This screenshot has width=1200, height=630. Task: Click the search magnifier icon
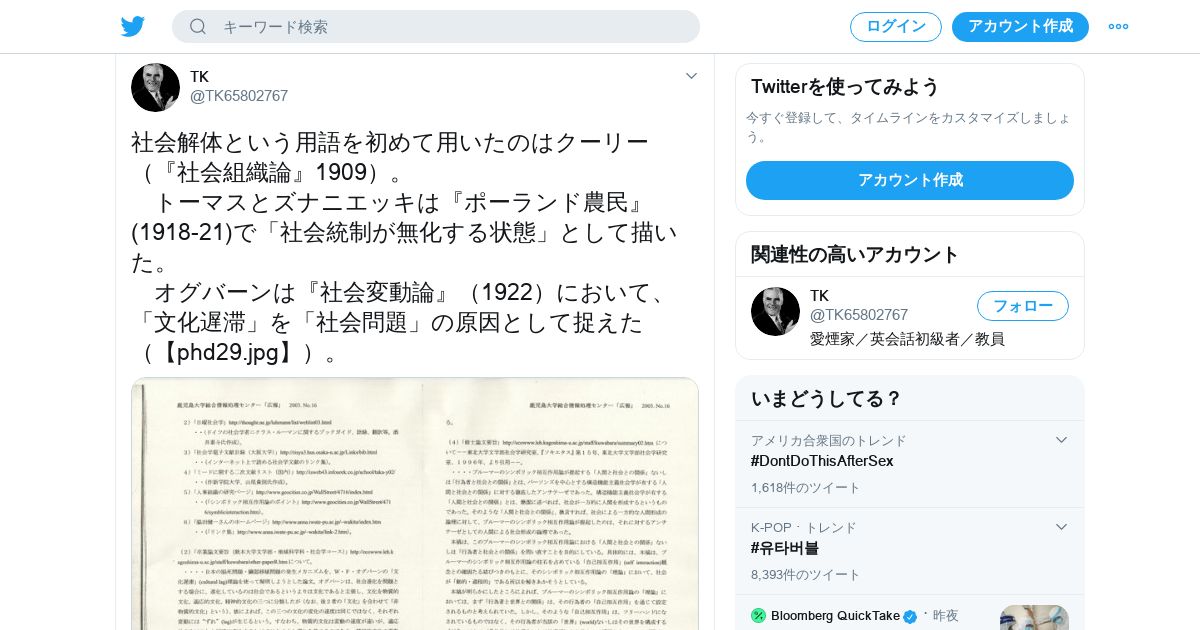[198, 27]
